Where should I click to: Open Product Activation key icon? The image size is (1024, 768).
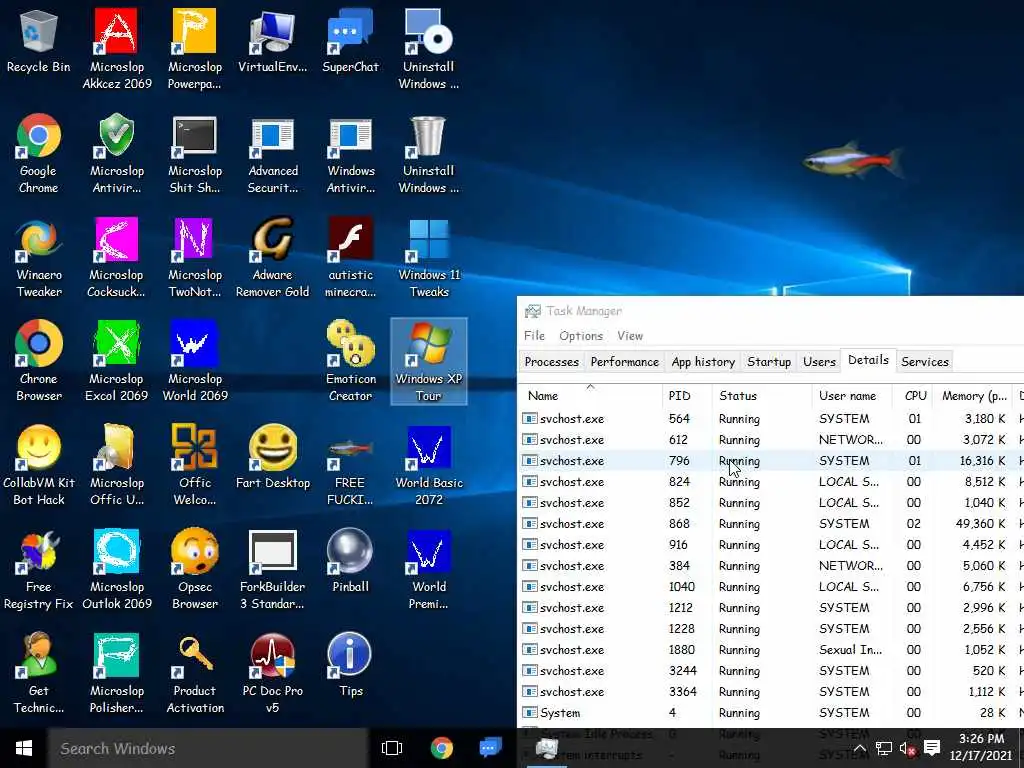pyautogui.click(x=195, y=673)
